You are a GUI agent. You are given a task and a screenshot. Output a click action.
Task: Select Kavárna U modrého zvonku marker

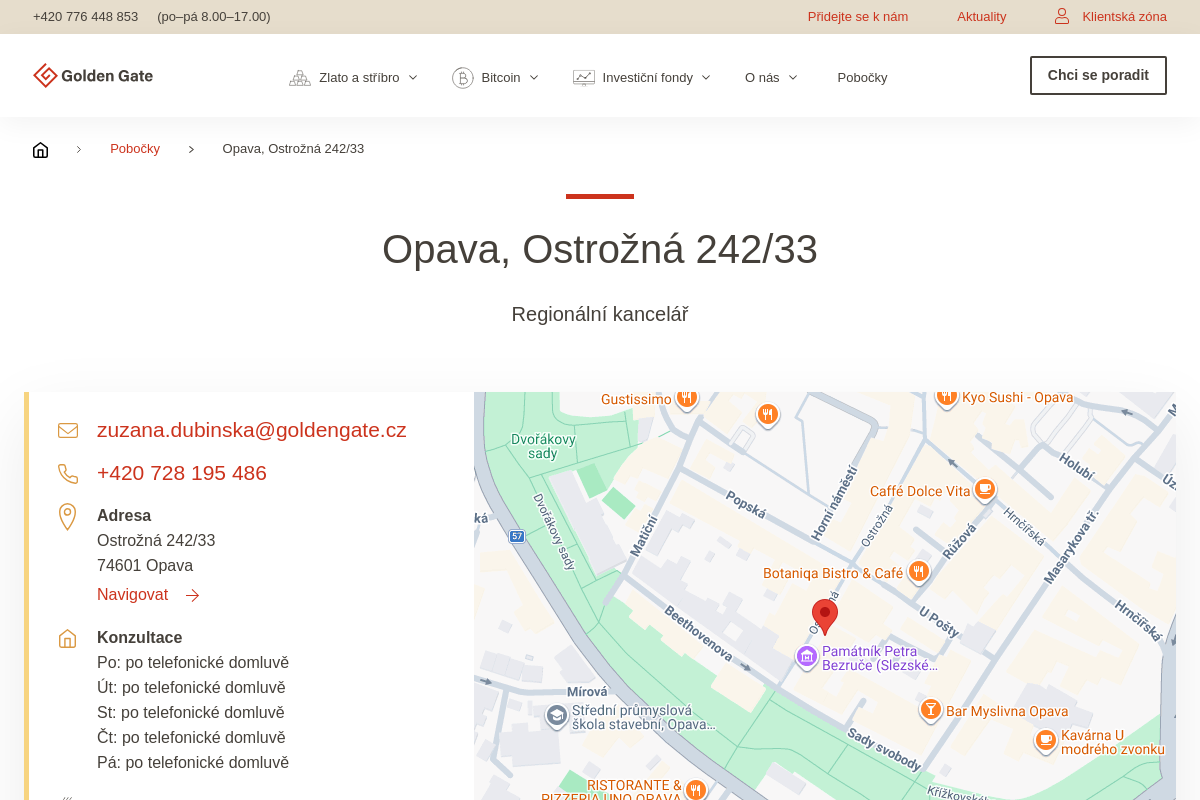pos(1046,740)
